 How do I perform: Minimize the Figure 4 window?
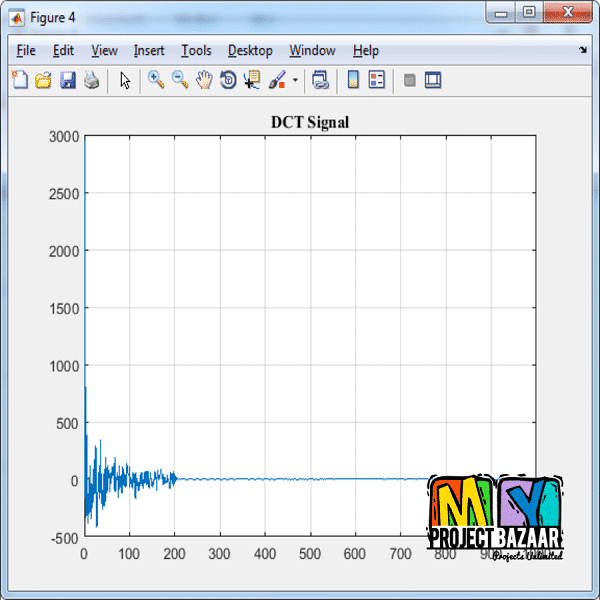click(501, 13)
